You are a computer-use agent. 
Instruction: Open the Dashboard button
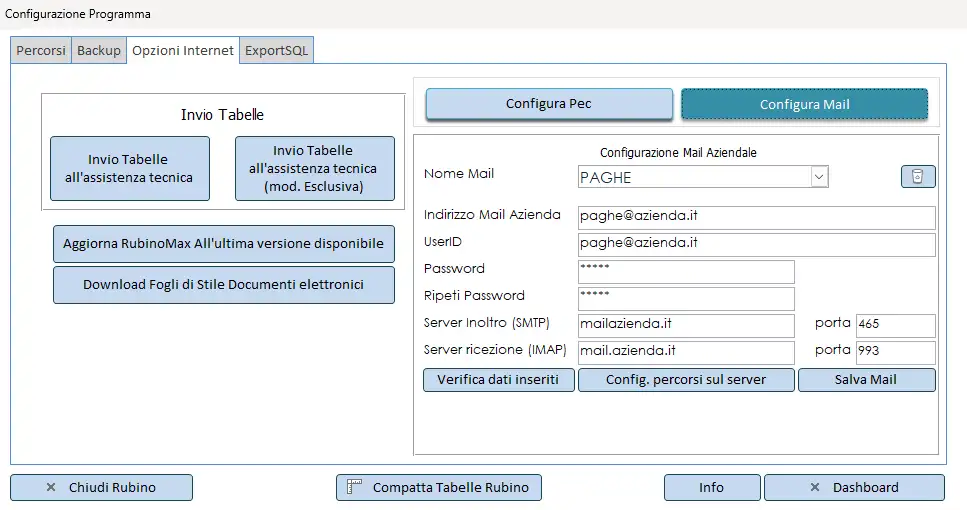pyautogui.click(x=854, y=488)
